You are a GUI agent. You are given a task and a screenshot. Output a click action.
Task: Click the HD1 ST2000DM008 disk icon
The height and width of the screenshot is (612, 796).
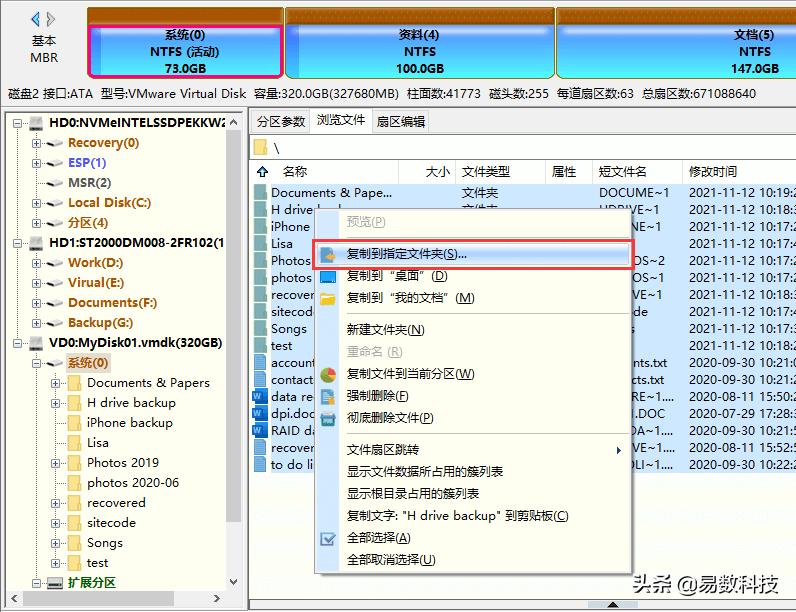[x=36, y=243]
